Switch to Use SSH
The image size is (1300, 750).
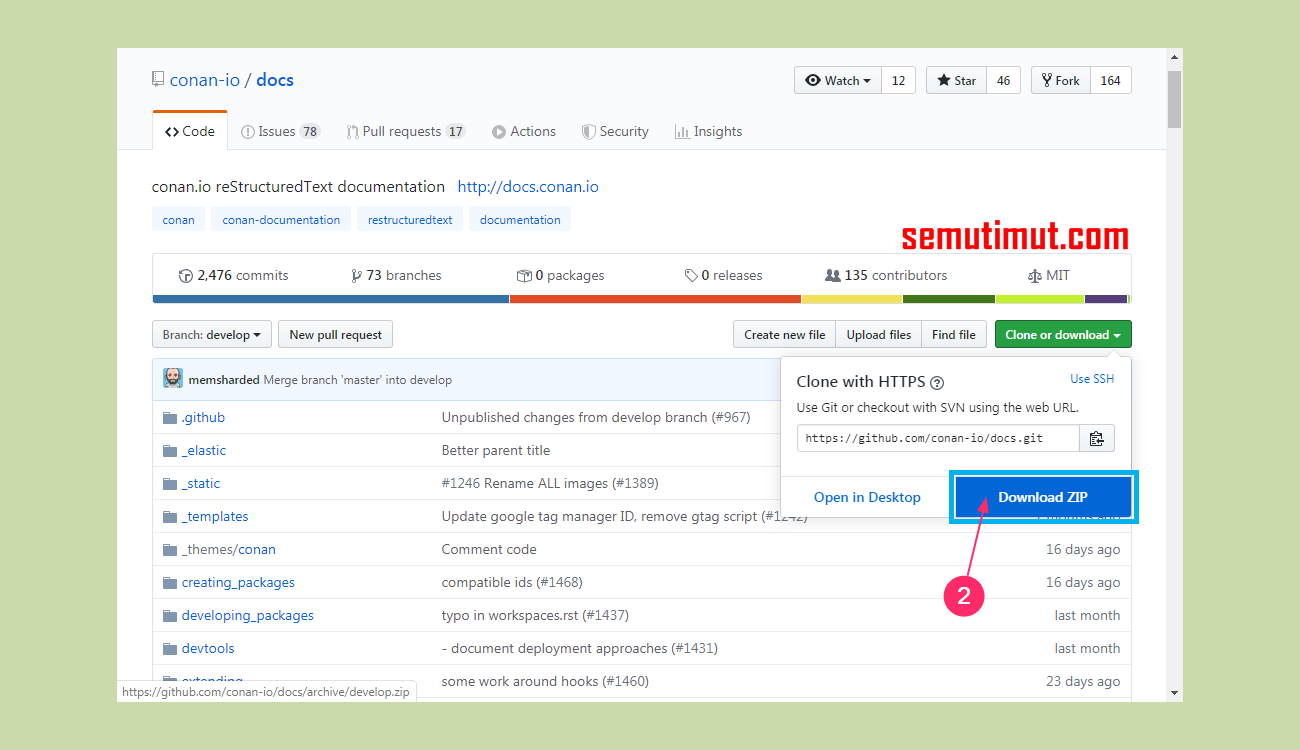[x=1092, y=379]
